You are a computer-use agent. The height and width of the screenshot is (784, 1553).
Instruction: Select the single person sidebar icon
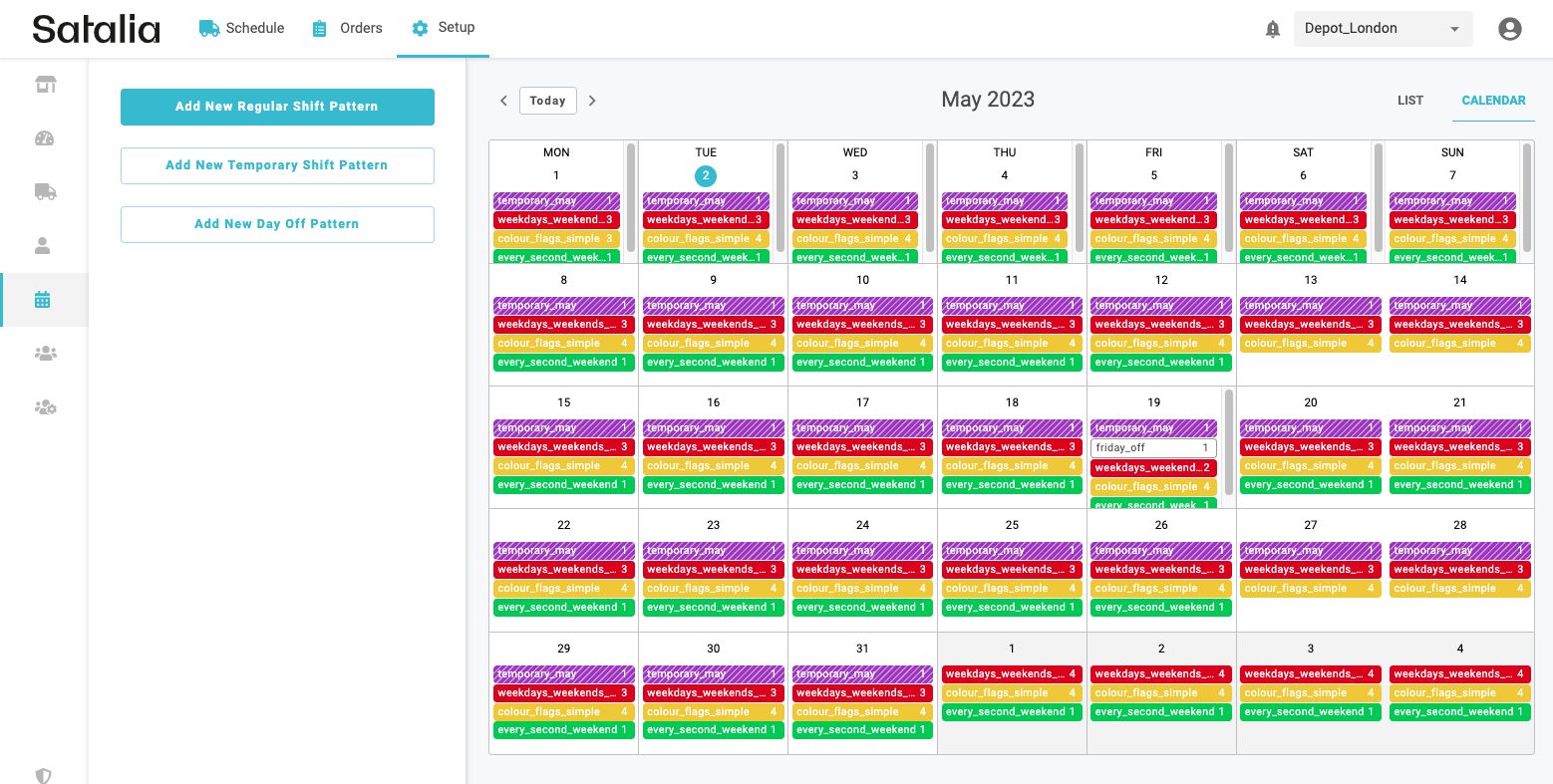[43, 245]
